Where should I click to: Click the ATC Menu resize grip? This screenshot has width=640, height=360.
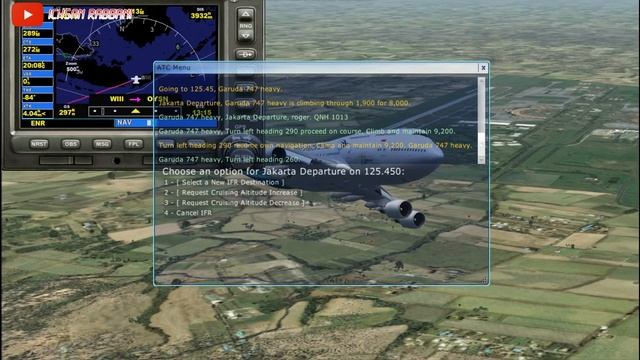coord(484,280)
